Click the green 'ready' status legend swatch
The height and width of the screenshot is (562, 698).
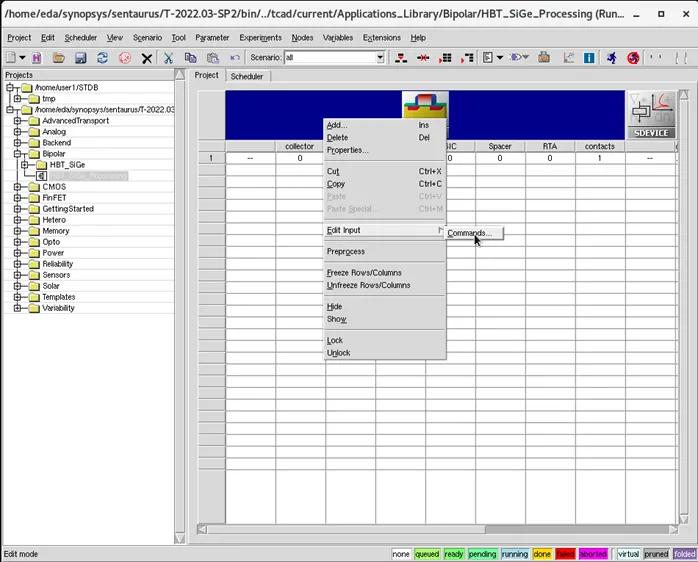tap(454, 554)
